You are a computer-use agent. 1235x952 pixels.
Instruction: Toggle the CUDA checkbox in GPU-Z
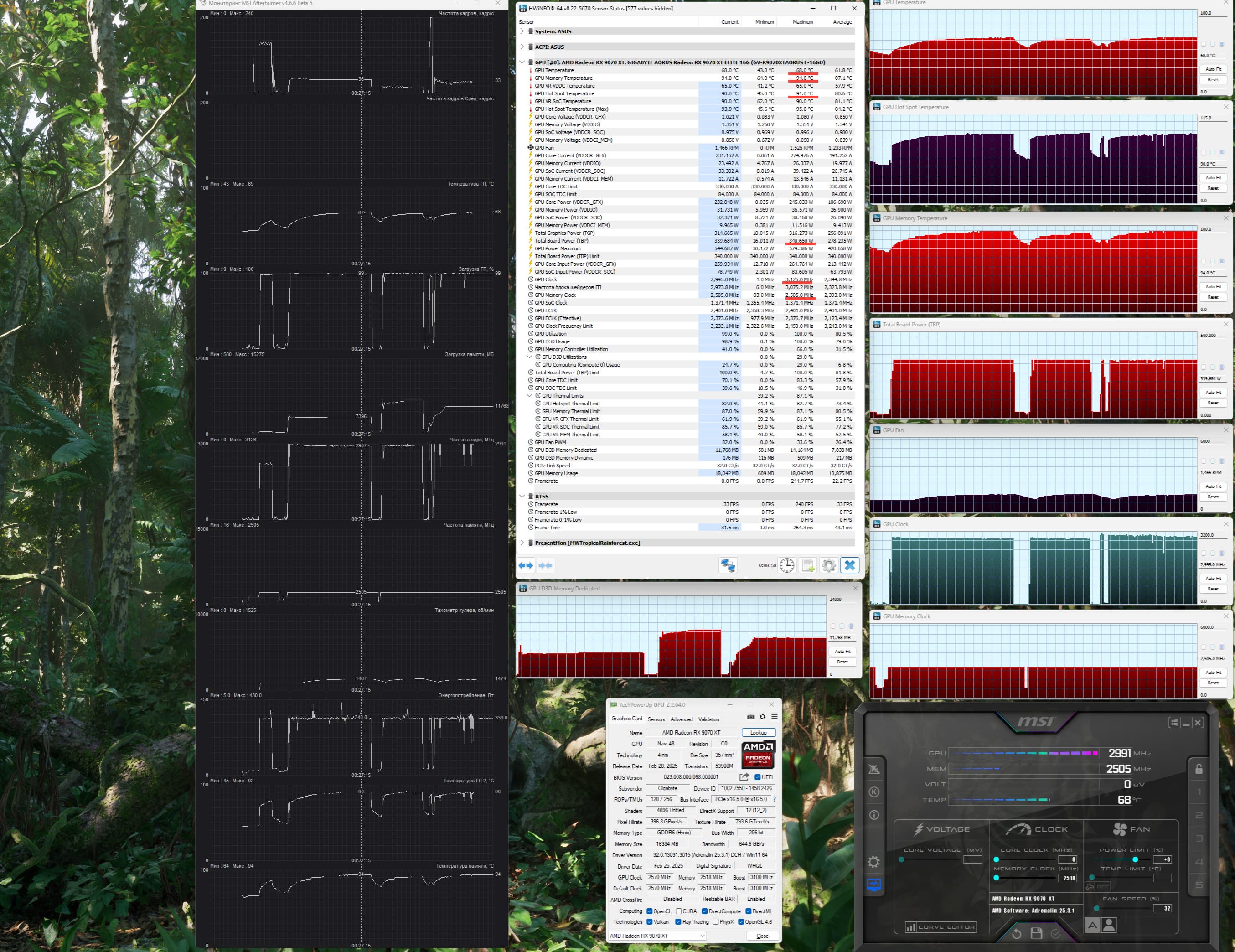click(x=678, y=911)
